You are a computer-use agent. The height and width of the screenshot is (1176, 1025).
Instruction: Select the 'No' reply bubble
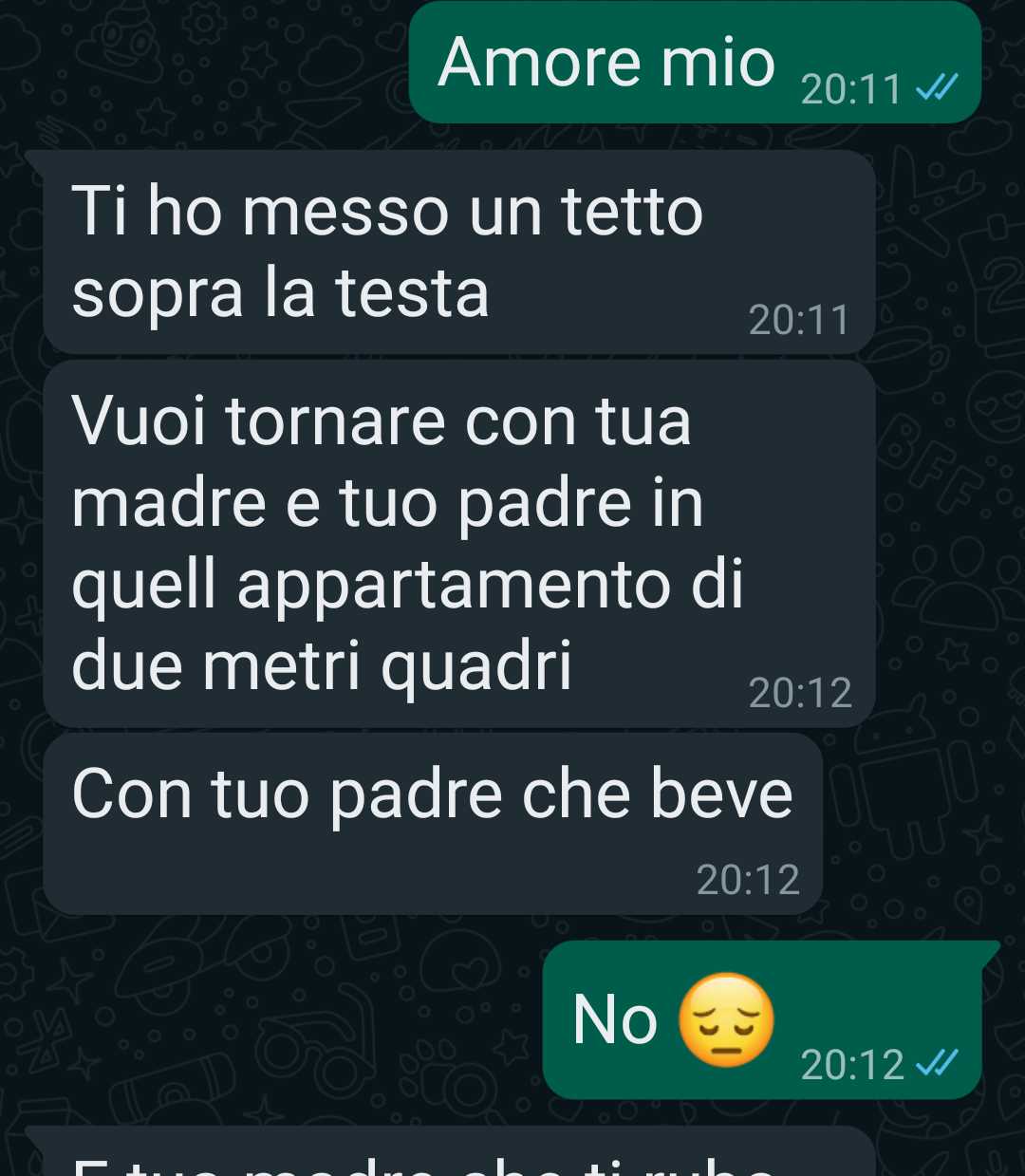click(x=763, y=1020)
